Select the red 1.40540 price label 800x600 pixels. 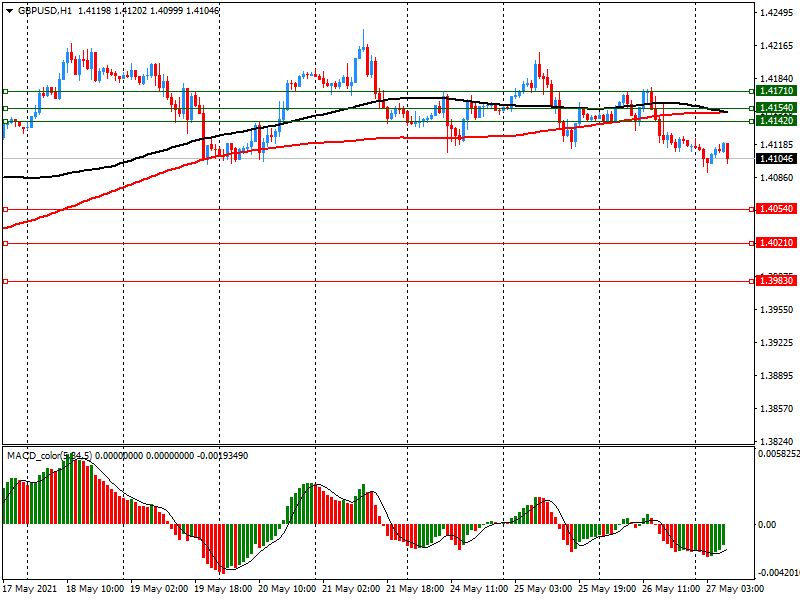(x=775, y=209)
